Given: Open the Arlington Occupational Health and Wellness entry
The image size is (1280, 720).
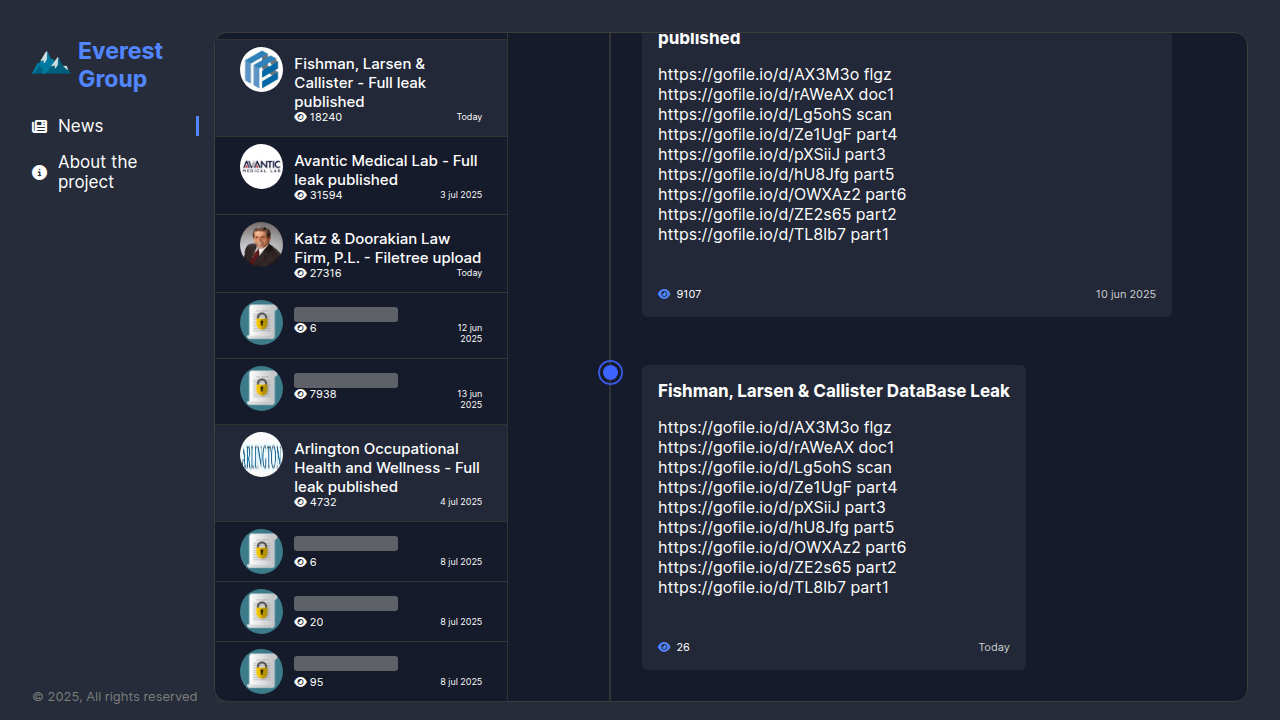Looking at the screenshot, I should click(x=386, y=468).
